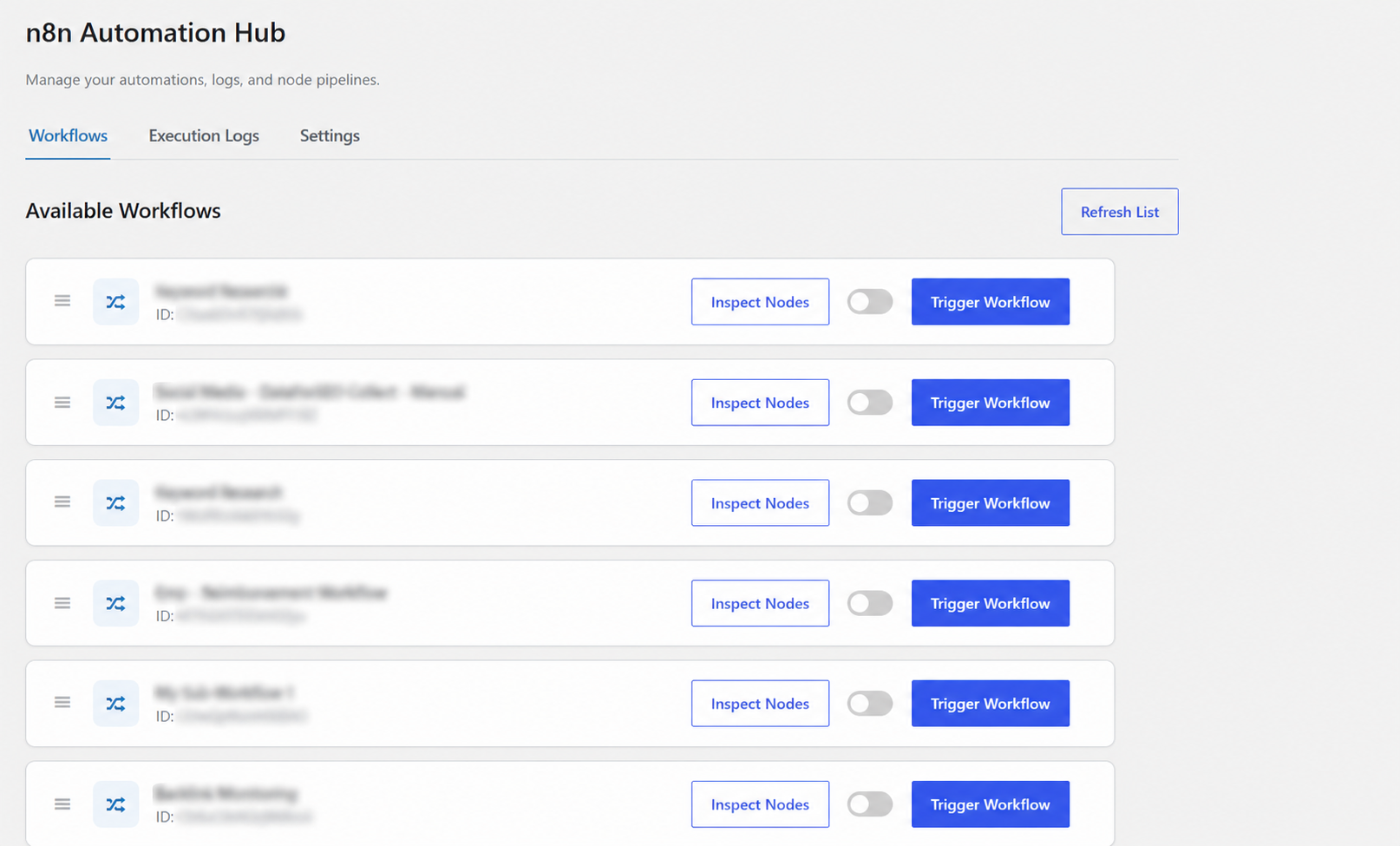The width and height of the screenshot is (1400, 846).
Task: Click Inspect Nodes on the sixth workflow card
Action: click(760, 804)
